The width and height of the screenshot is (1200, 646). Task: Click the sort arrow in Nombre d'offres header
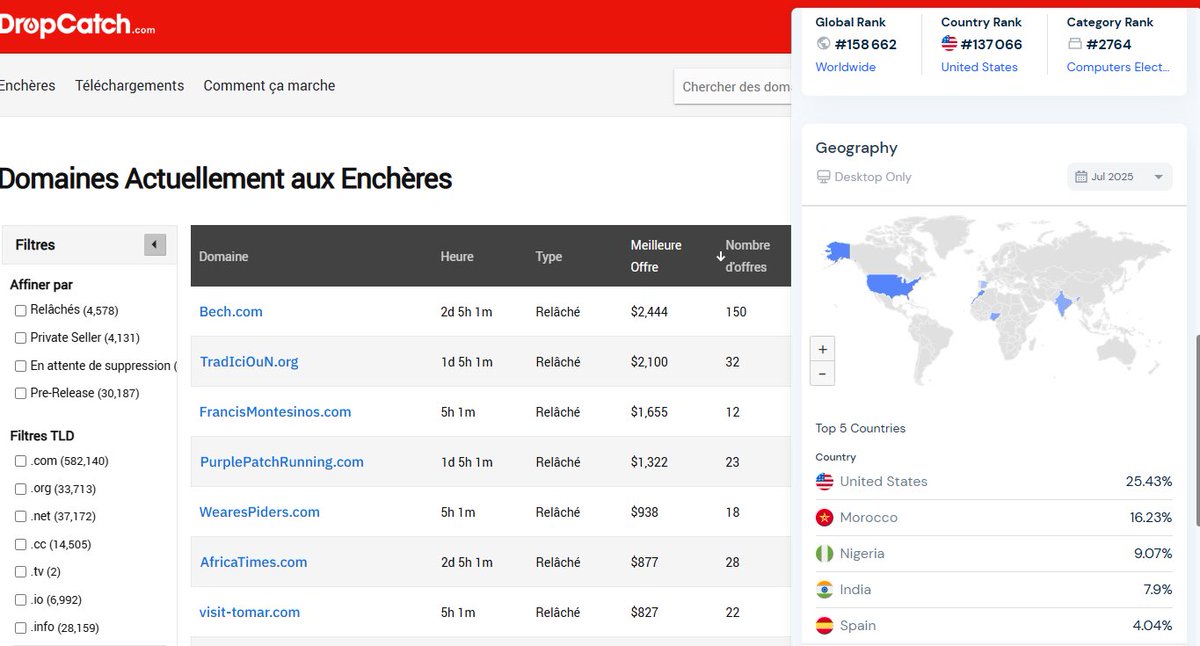[720, 257]
